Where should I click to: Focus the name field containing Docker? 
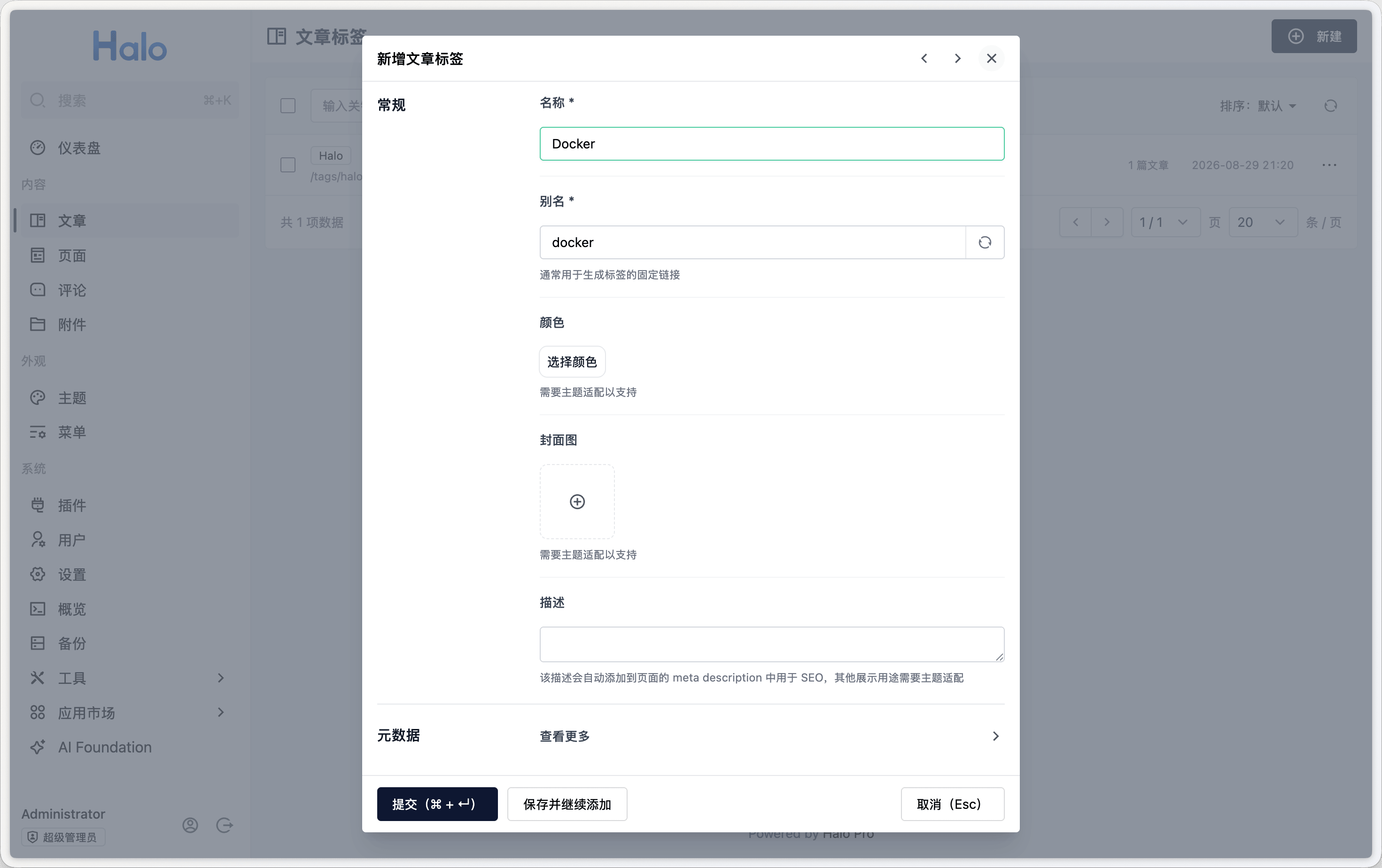click(x=771, y=143)
